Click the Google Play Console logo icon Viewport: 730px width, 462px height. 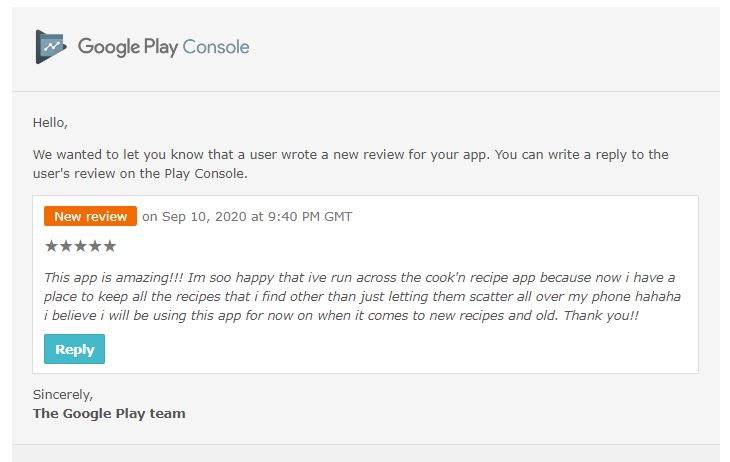point(51,47)
